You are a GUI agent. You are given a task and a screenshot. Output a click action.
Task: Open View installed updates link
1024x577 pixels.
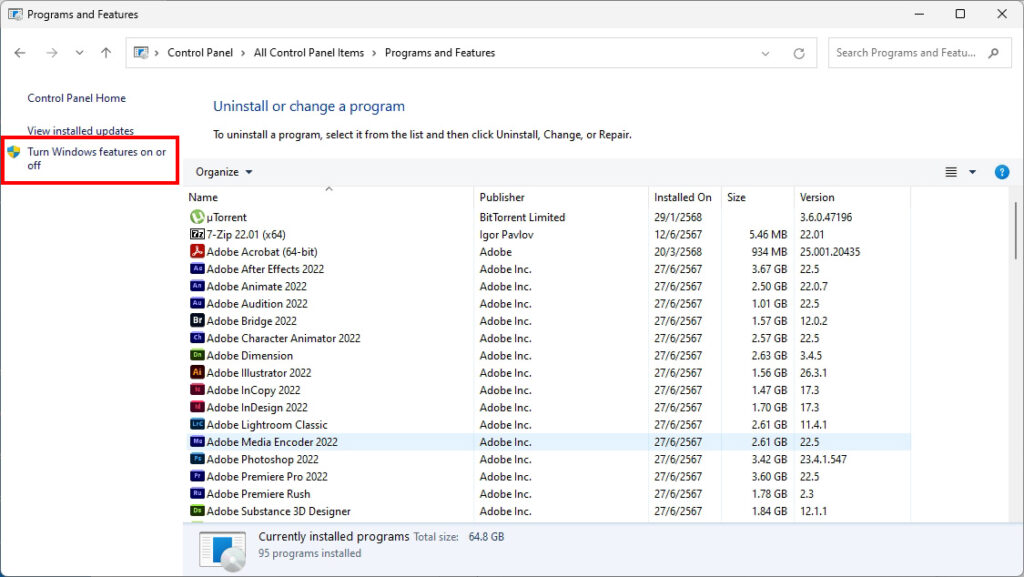point(80,131)
